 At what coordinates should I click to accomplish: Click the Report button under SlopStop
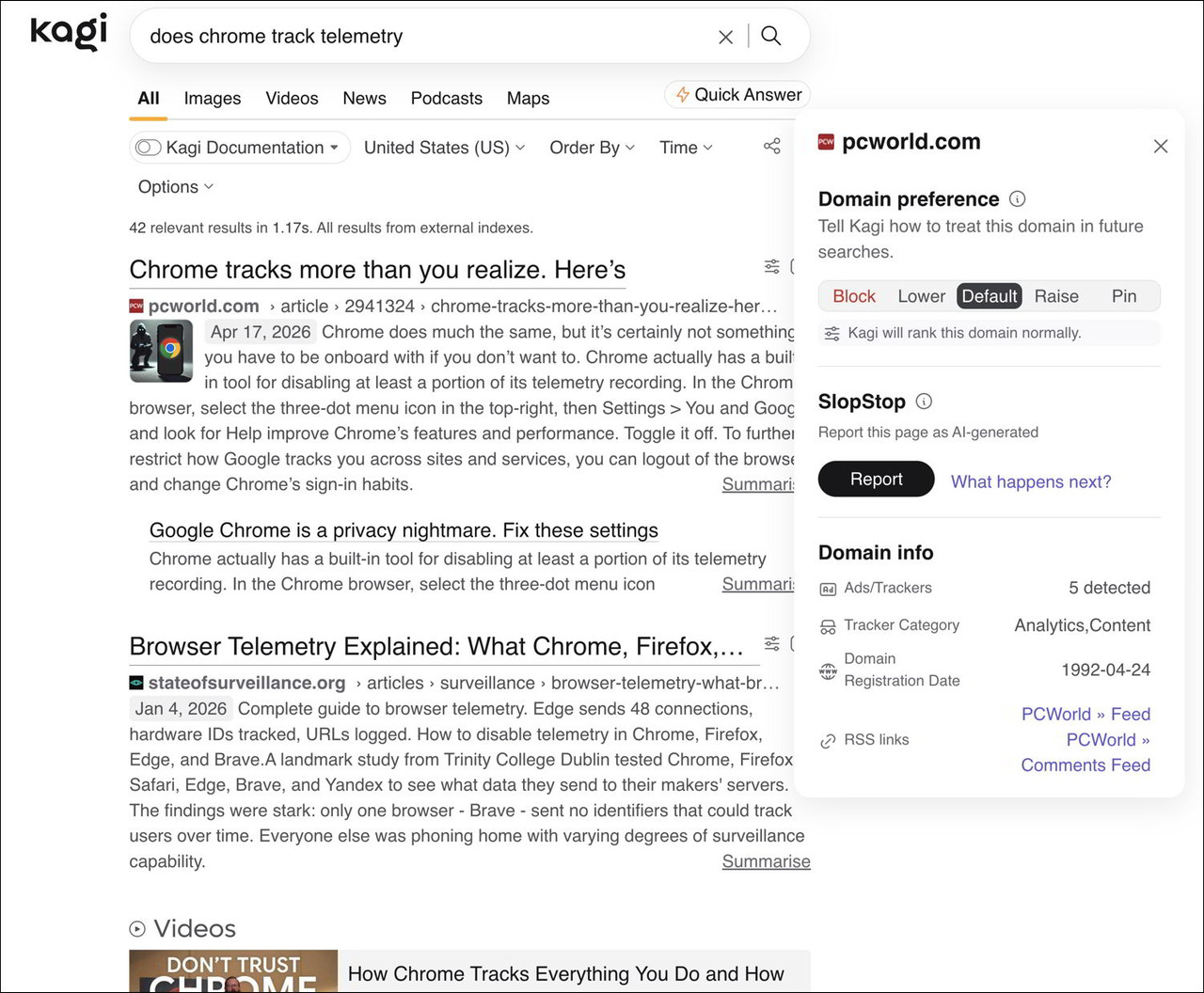pos(877,479)
